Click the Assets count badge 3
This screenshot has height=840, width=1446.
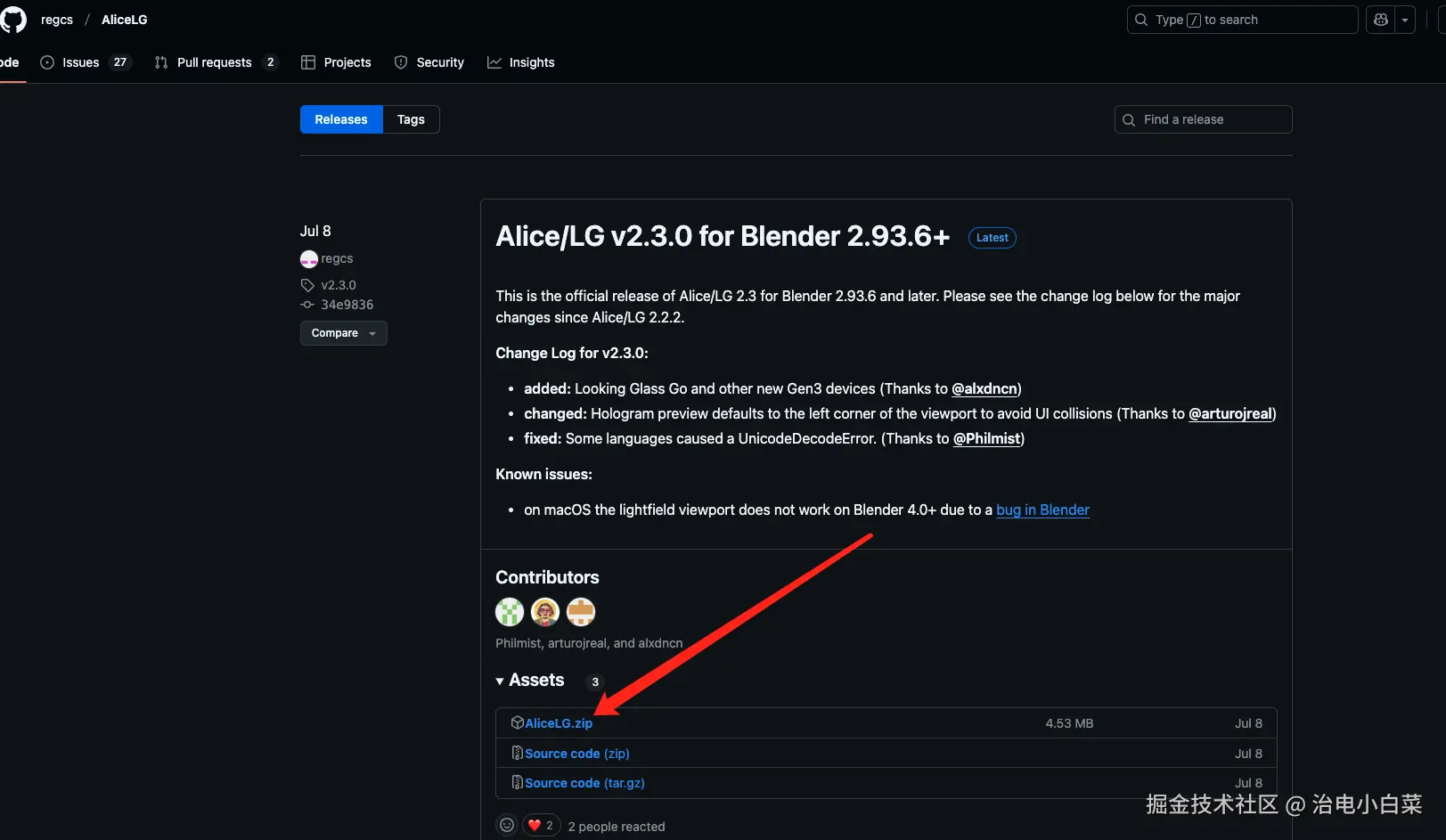595,681
